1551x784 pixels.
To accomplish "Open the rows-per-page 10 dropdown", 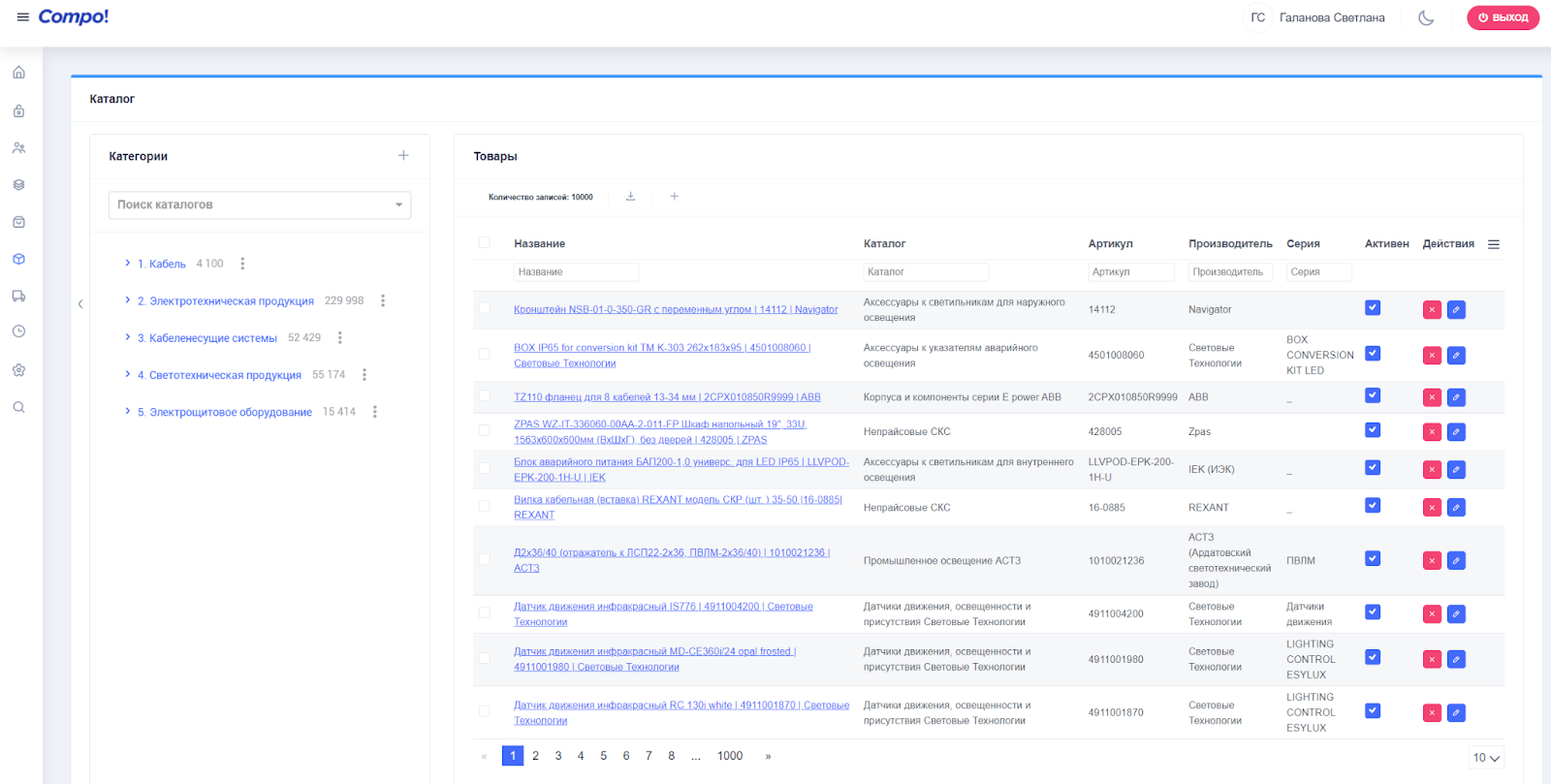I will (x=1487, y=758).
